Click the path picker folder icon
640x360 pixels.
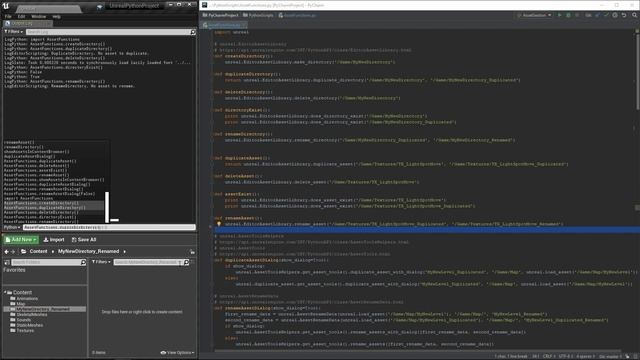(x=23, y=251)
